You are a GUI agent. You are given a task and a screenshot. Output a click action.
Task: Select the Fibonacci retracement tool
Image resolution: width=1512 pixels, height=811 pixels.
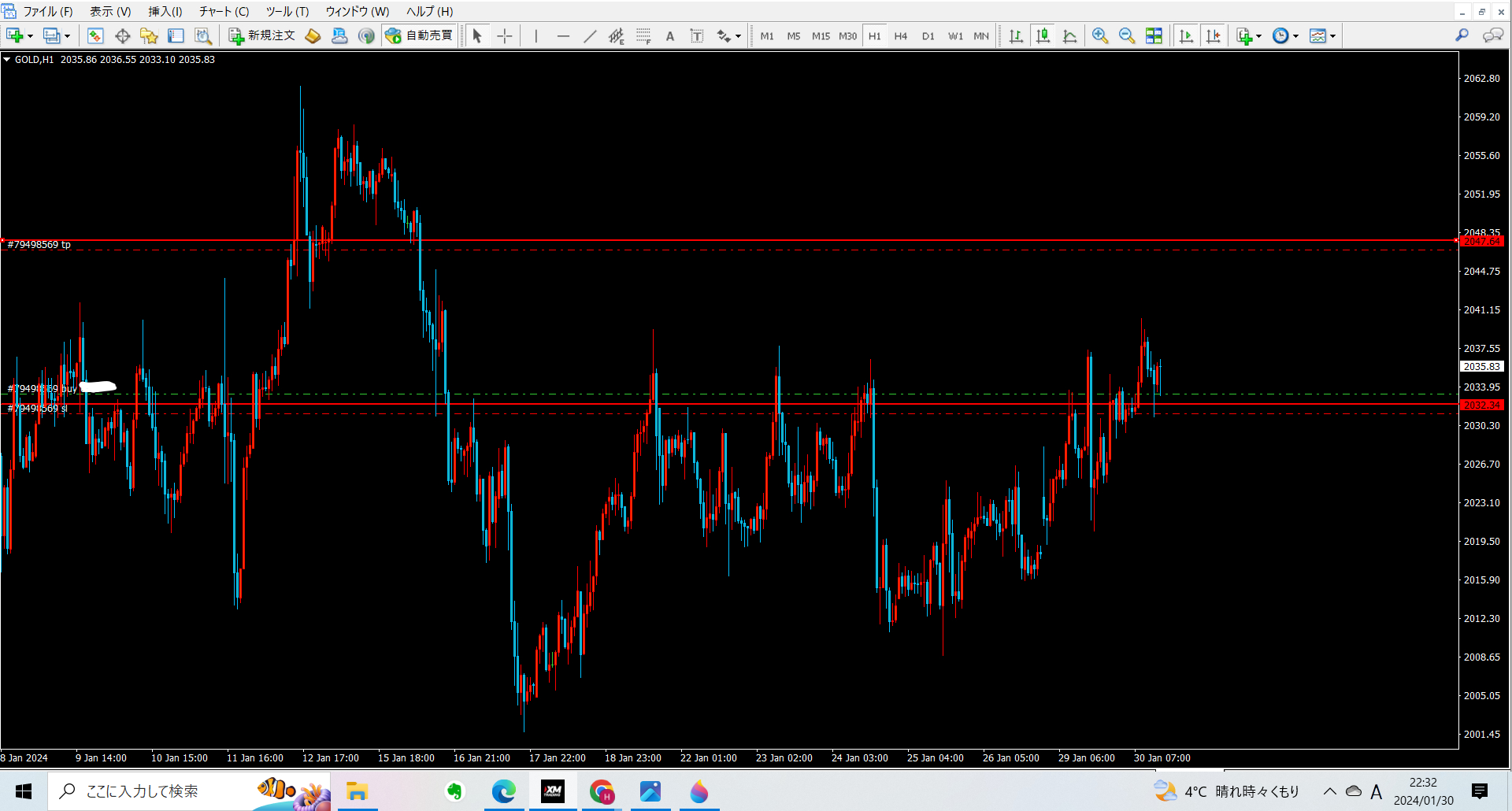tap(643, 35)
